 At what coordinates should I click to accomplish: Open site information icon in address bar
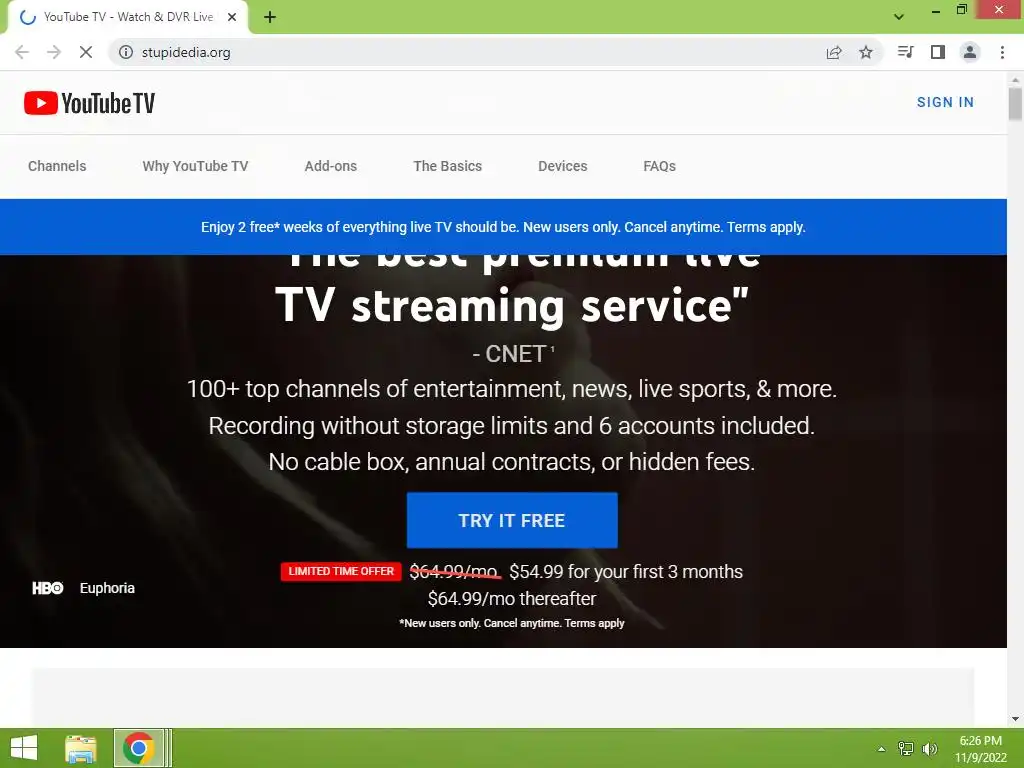click(x=125, y=52)
